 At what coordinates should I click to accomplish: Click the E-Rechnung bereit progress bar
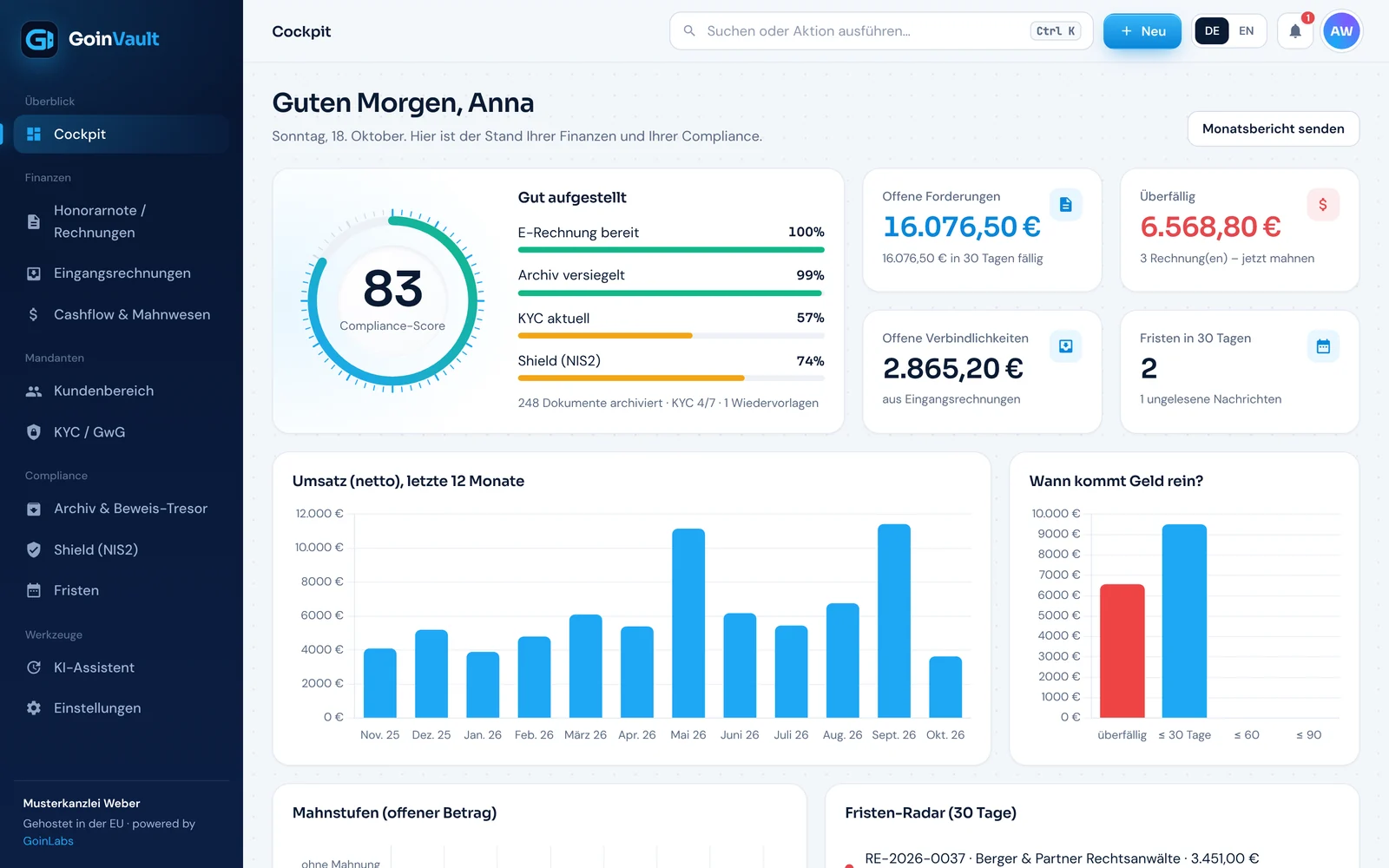click(x=671, y=250)
